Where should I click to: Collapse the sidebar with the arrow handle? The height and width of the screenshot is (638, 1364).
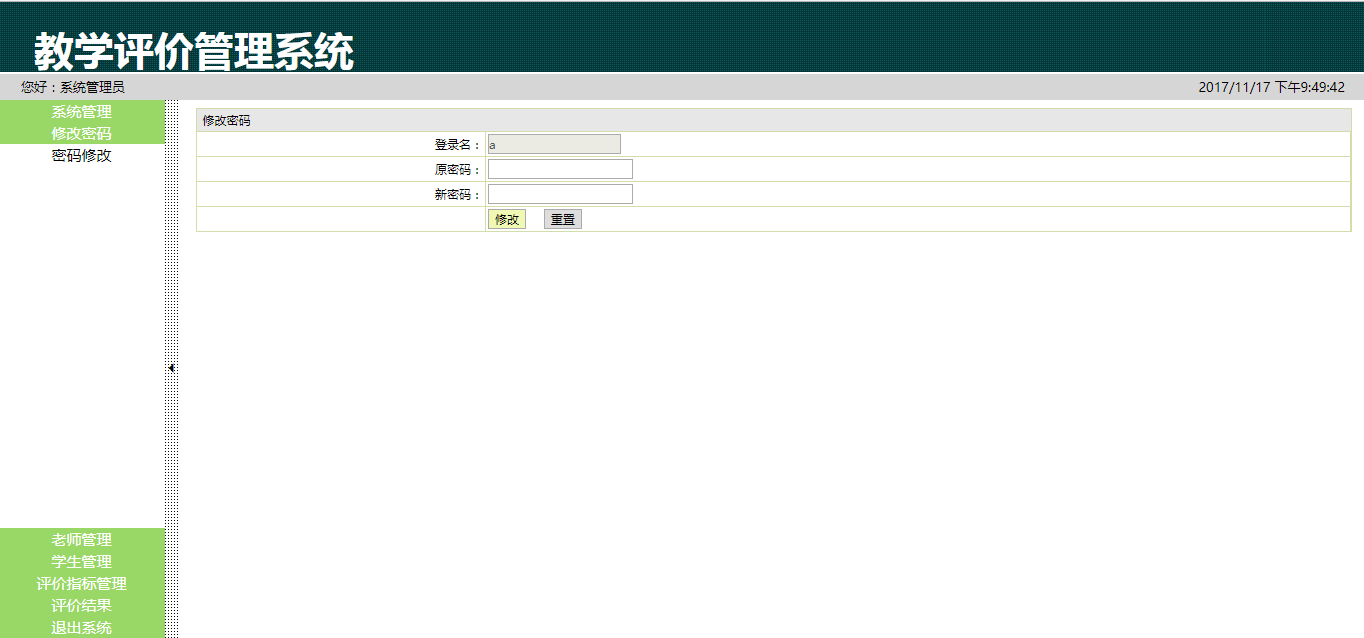pyautogui.click(x=172, y=368)
